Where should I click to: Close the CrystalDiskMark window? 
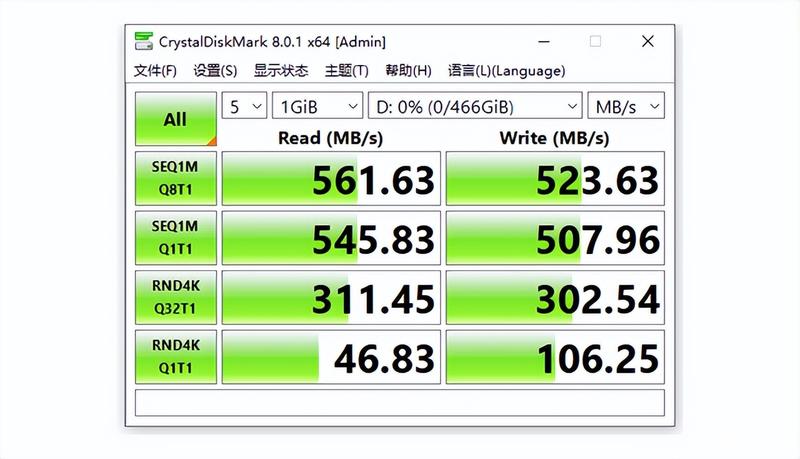tap(647, 41)
